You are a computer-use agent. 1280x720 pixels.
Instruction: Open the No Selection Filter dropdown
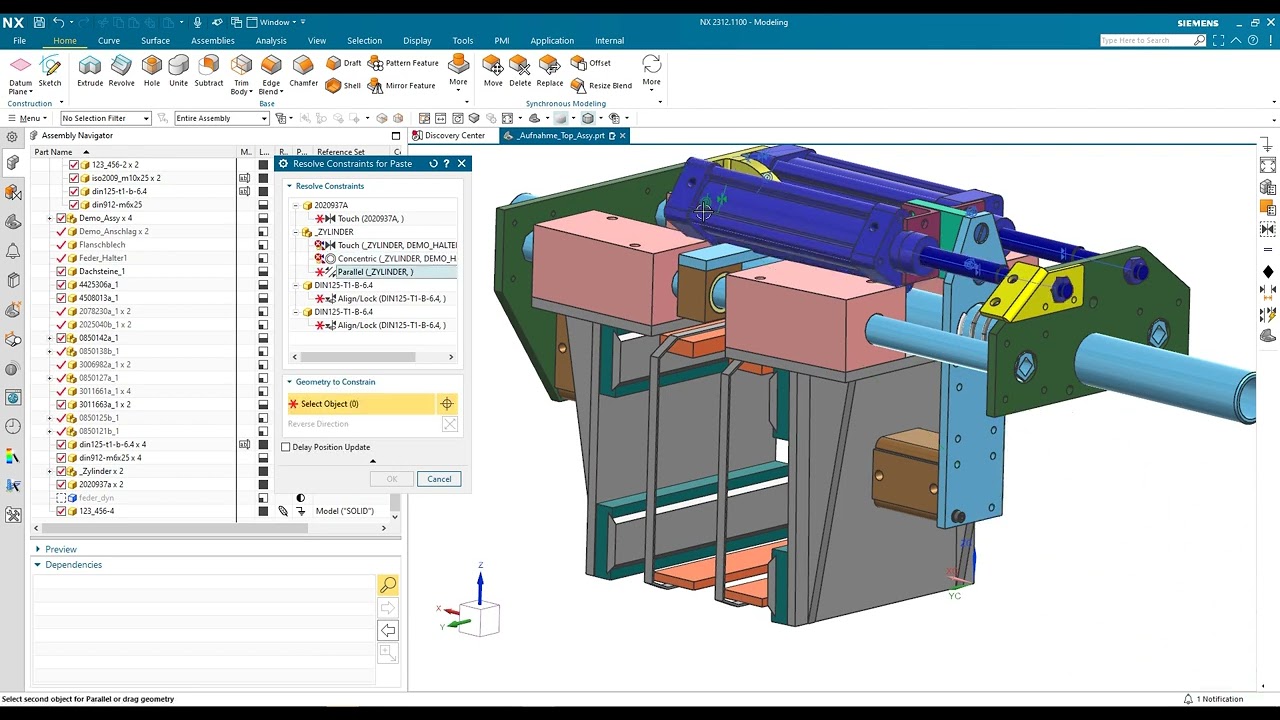coord(105,118)
